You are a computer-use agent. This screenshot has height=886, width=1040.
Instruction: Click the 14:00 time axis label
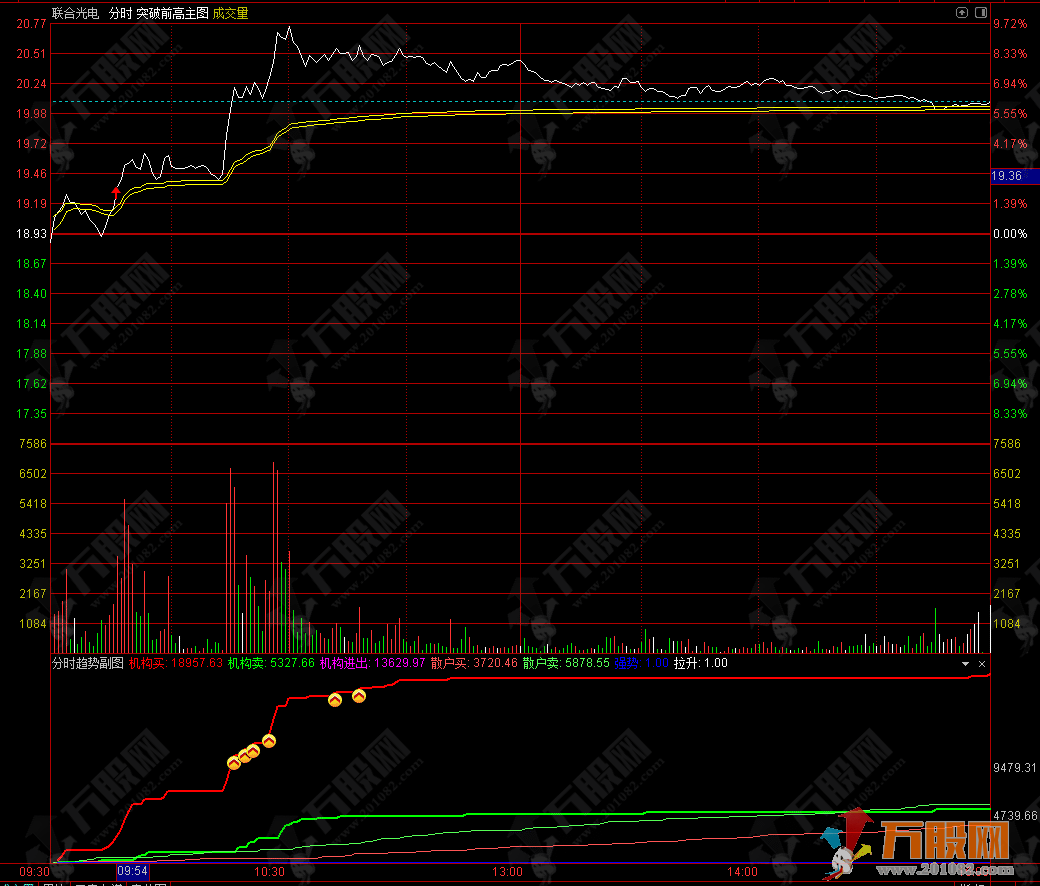[x=742, y=871]
